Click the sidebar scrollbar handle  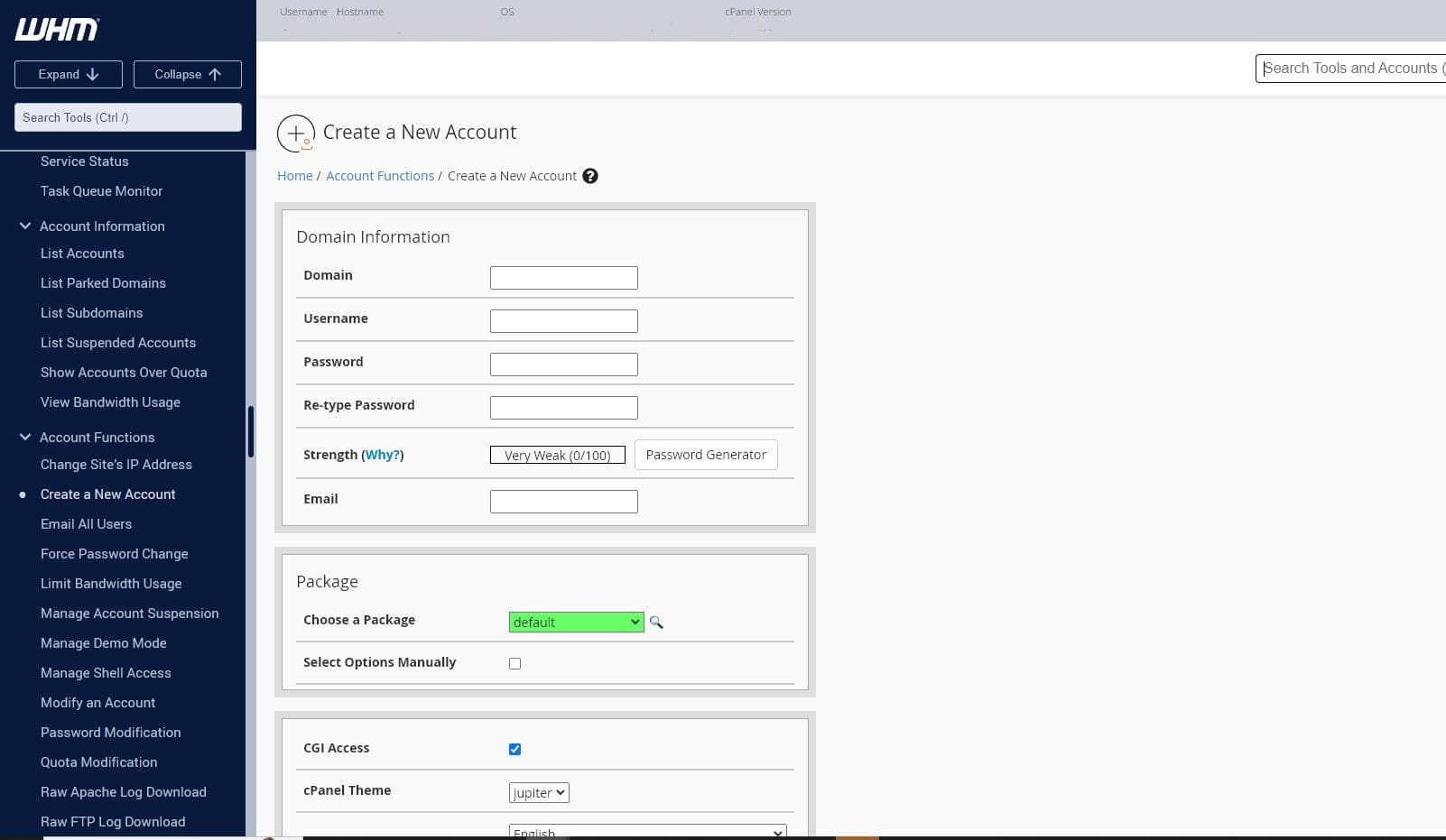click(x=251, y=431)
